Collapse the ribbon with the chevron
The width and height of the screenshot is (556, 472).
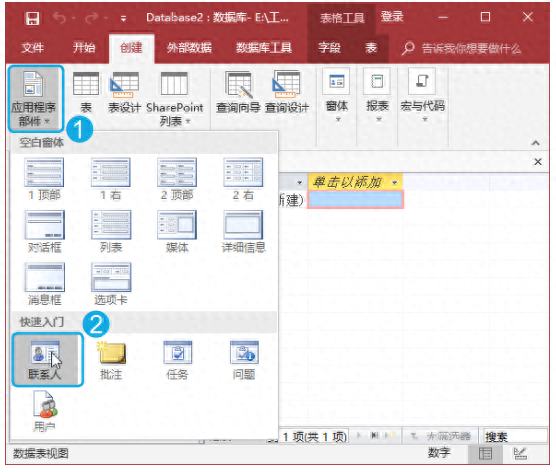[536, 143]
